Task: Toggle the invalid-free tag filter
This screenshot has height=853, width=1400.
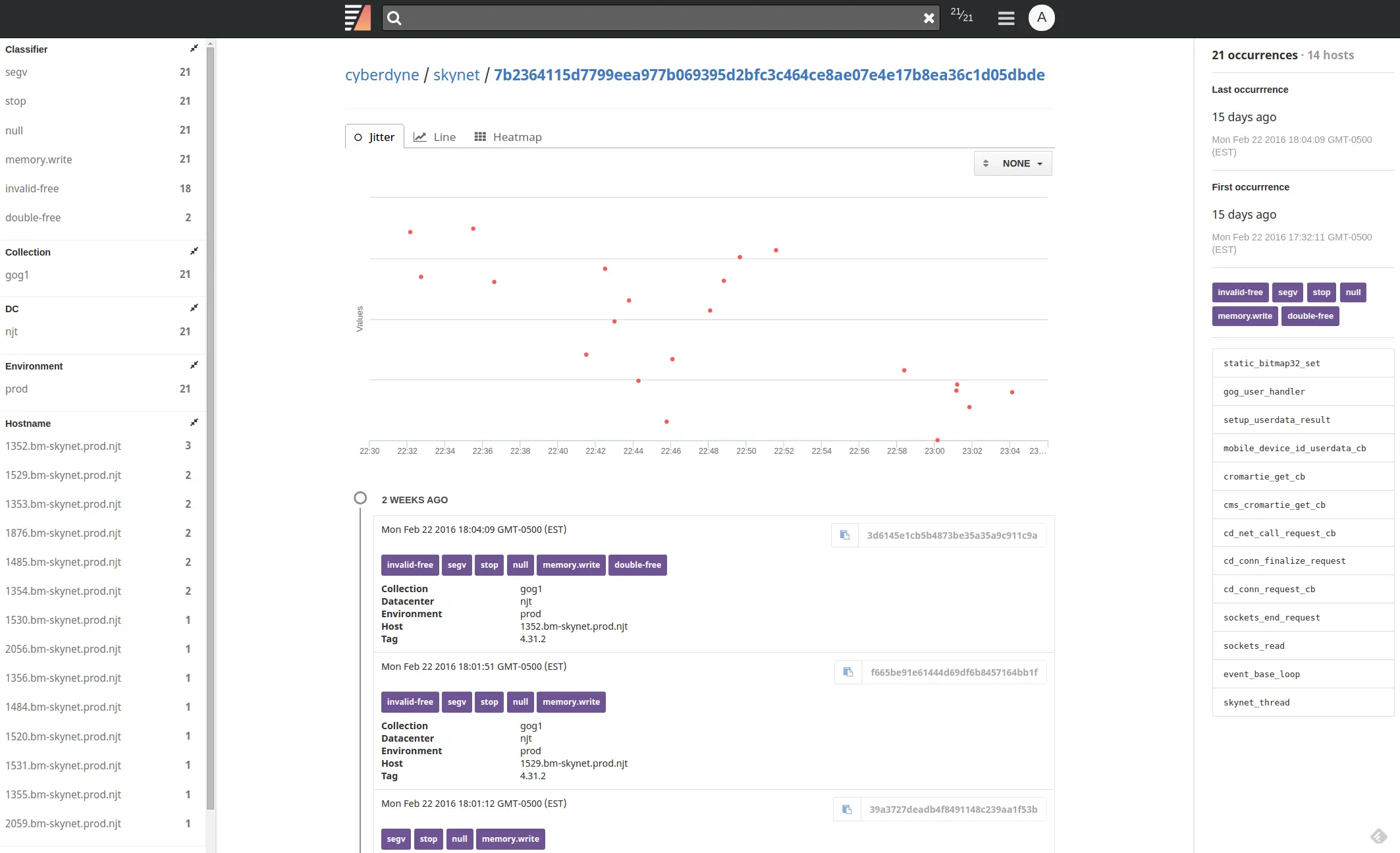Action: pyautogui.click(x=1240, y=292)
